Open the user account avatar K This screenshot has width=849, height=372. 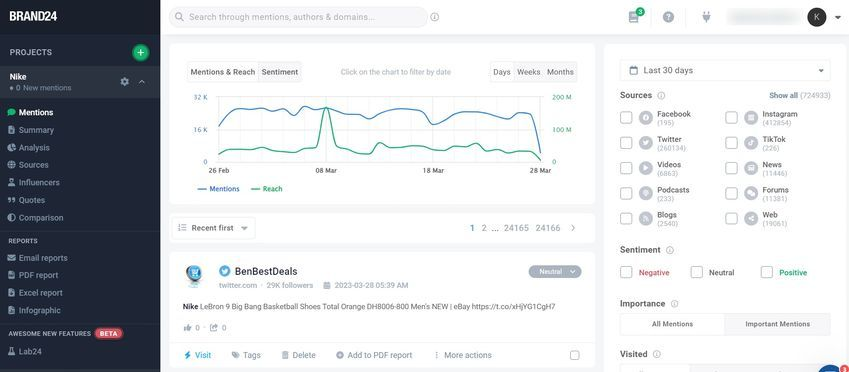click(x=817, y=17)
